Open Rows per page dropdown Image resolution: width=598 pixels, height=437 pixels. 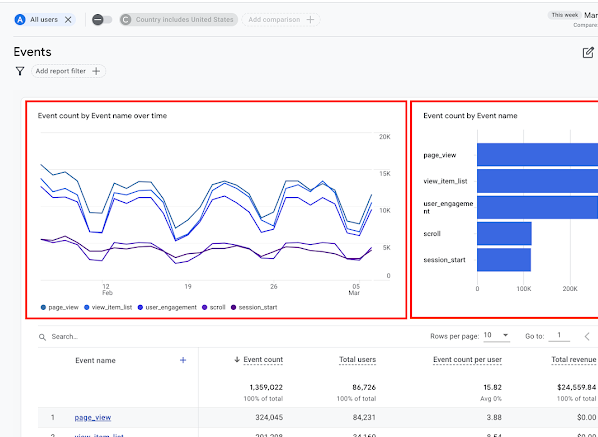[497, 336]
